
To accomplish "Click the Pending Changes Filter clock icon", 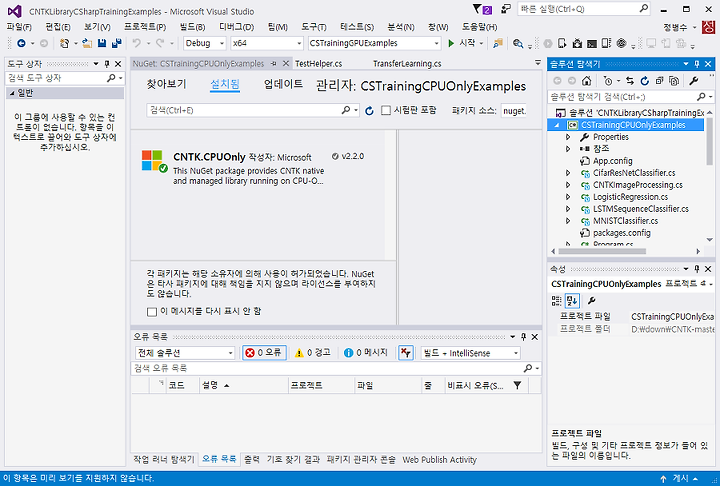I will tap(608, 81).
